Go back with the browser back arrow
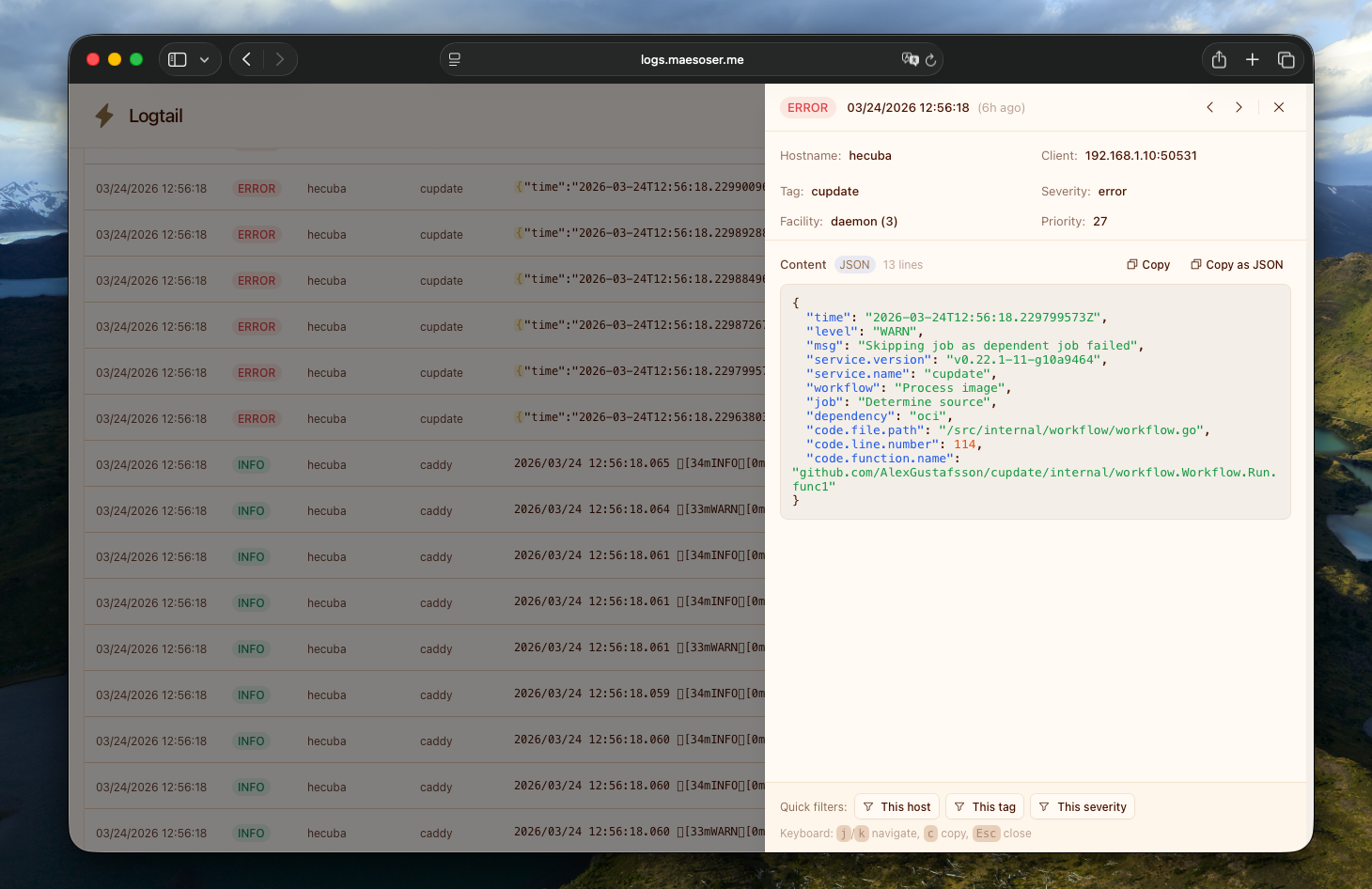The width and height of the screenshot is (1372, 889). click(x=246, y=59)
